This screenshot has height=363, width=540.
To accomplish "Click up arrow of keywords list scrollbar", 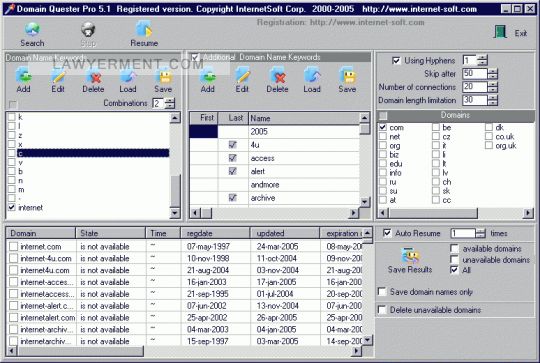I will click(175, 118).
